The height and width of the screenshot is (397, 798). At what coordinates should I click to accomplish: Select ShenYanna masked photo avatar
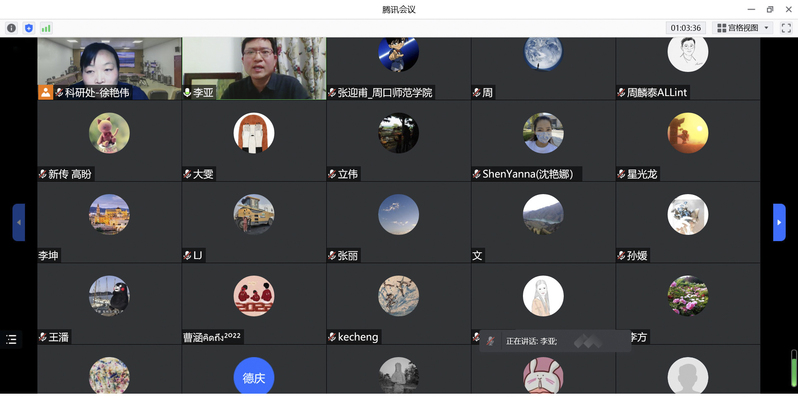543,133
